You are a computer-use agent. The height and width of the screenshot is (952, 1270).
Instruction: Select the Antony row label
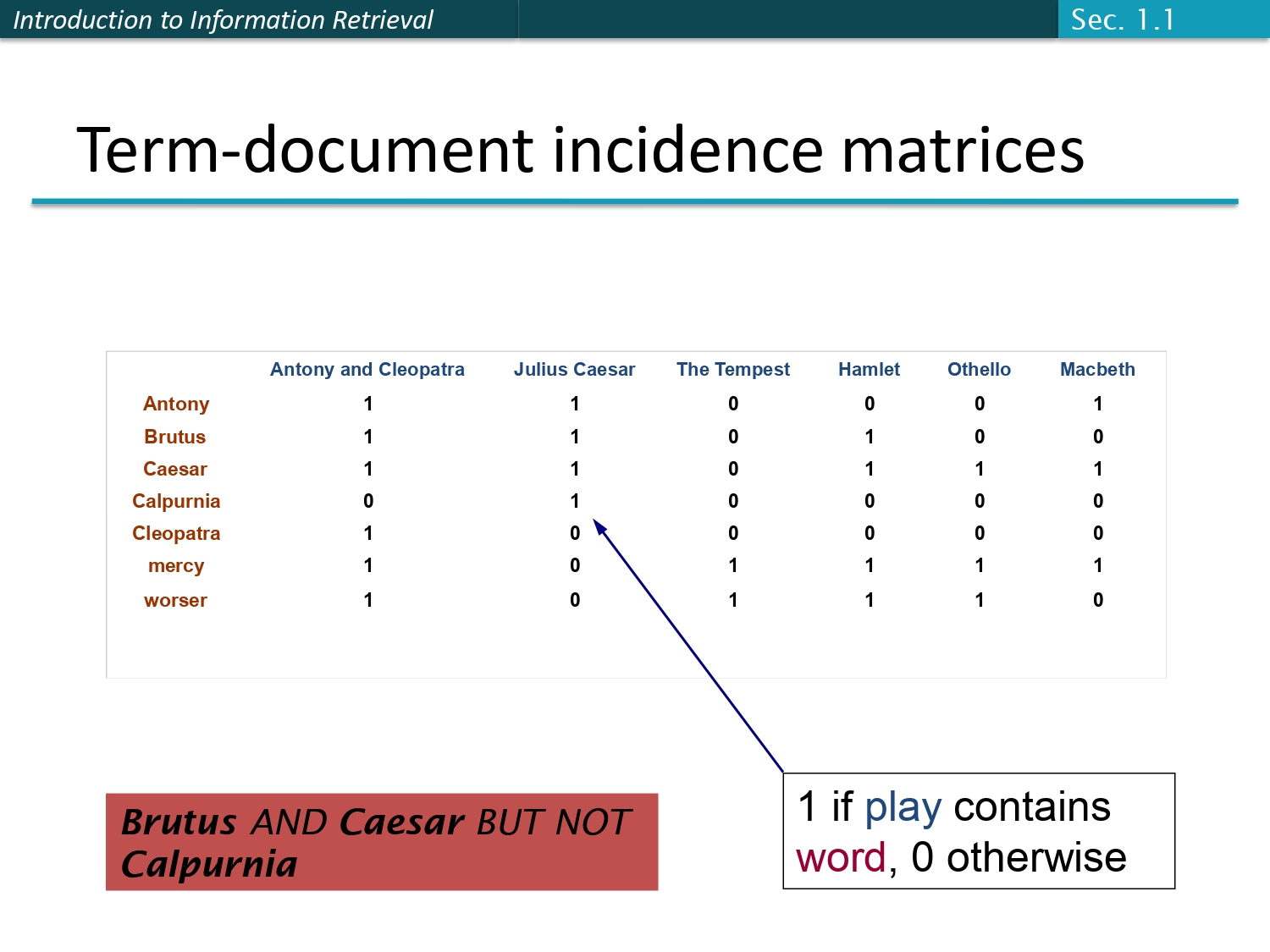point(175,404)
